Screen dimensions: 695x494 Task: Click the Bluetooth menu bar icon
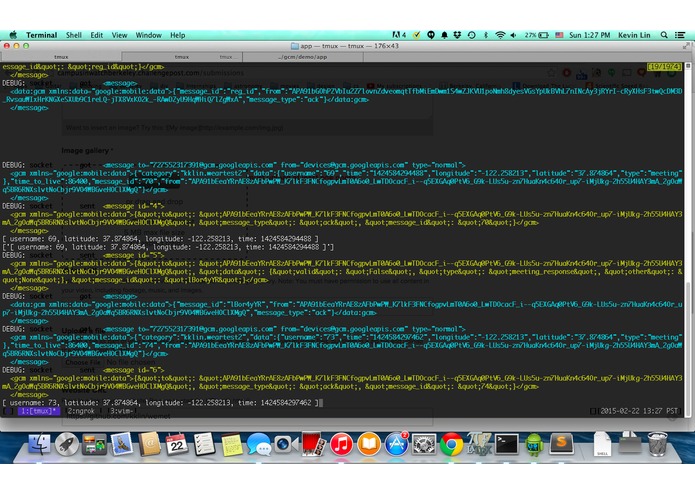coord(486,35)
